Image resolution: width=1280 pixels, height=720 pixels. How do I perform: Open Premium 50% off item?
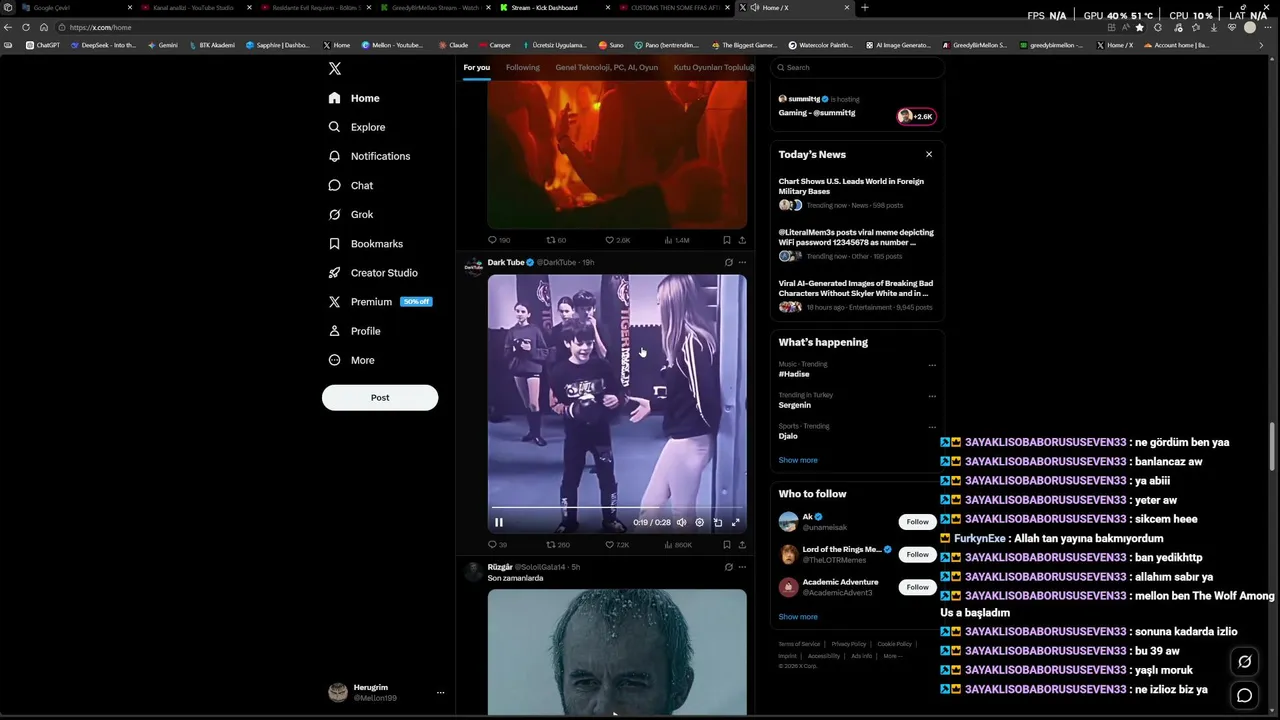[380, 301]
